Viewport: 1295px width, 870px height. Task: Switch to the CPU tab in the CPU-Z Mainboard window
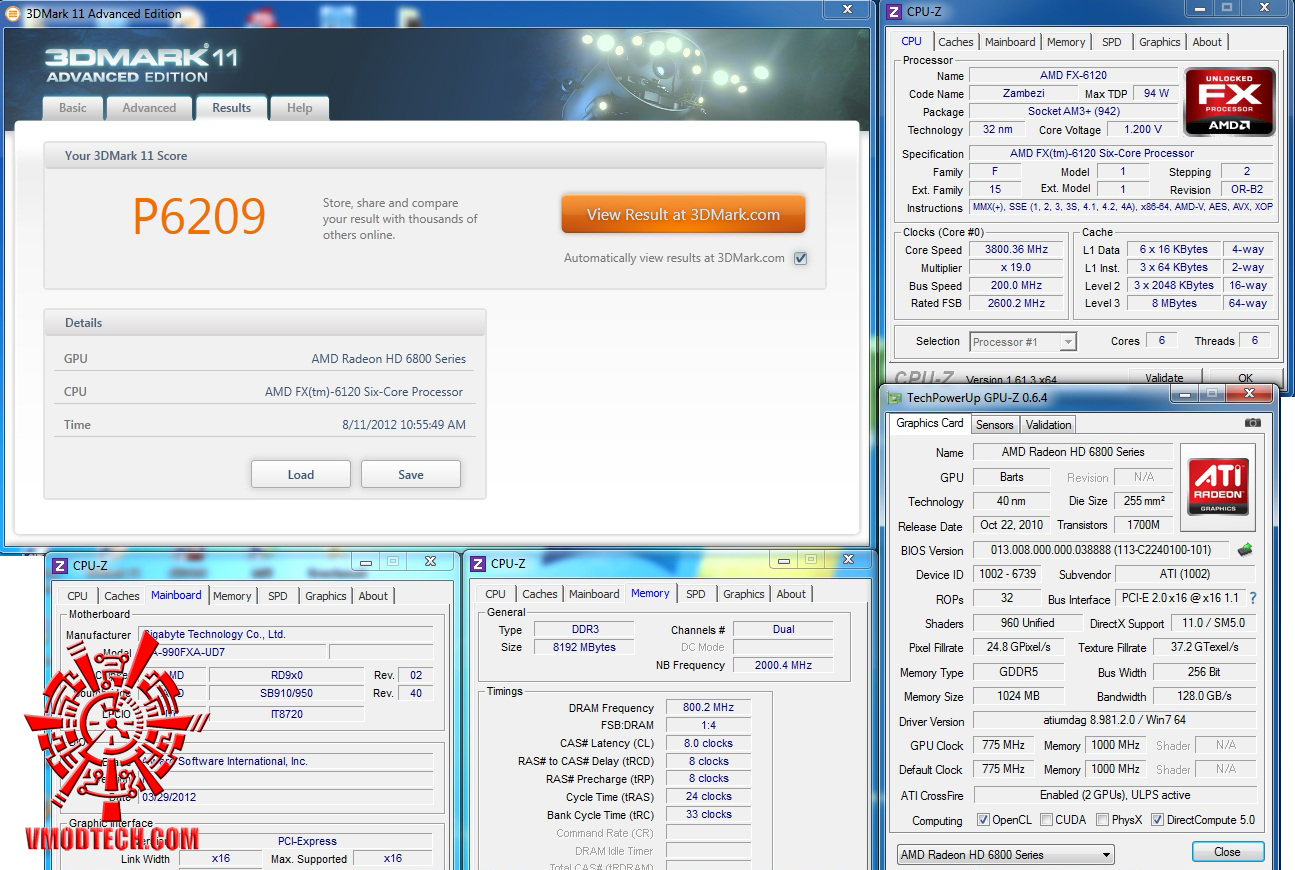(77, 596)
